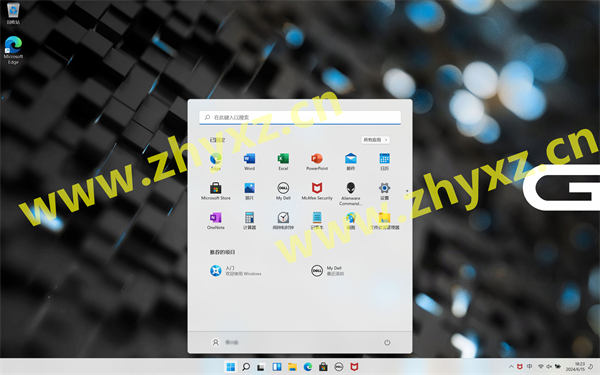The width and height of the screenshot is (600, 375).
Task: Expand the All apps list
Action: pyautogui.click(x=375, y=140)
